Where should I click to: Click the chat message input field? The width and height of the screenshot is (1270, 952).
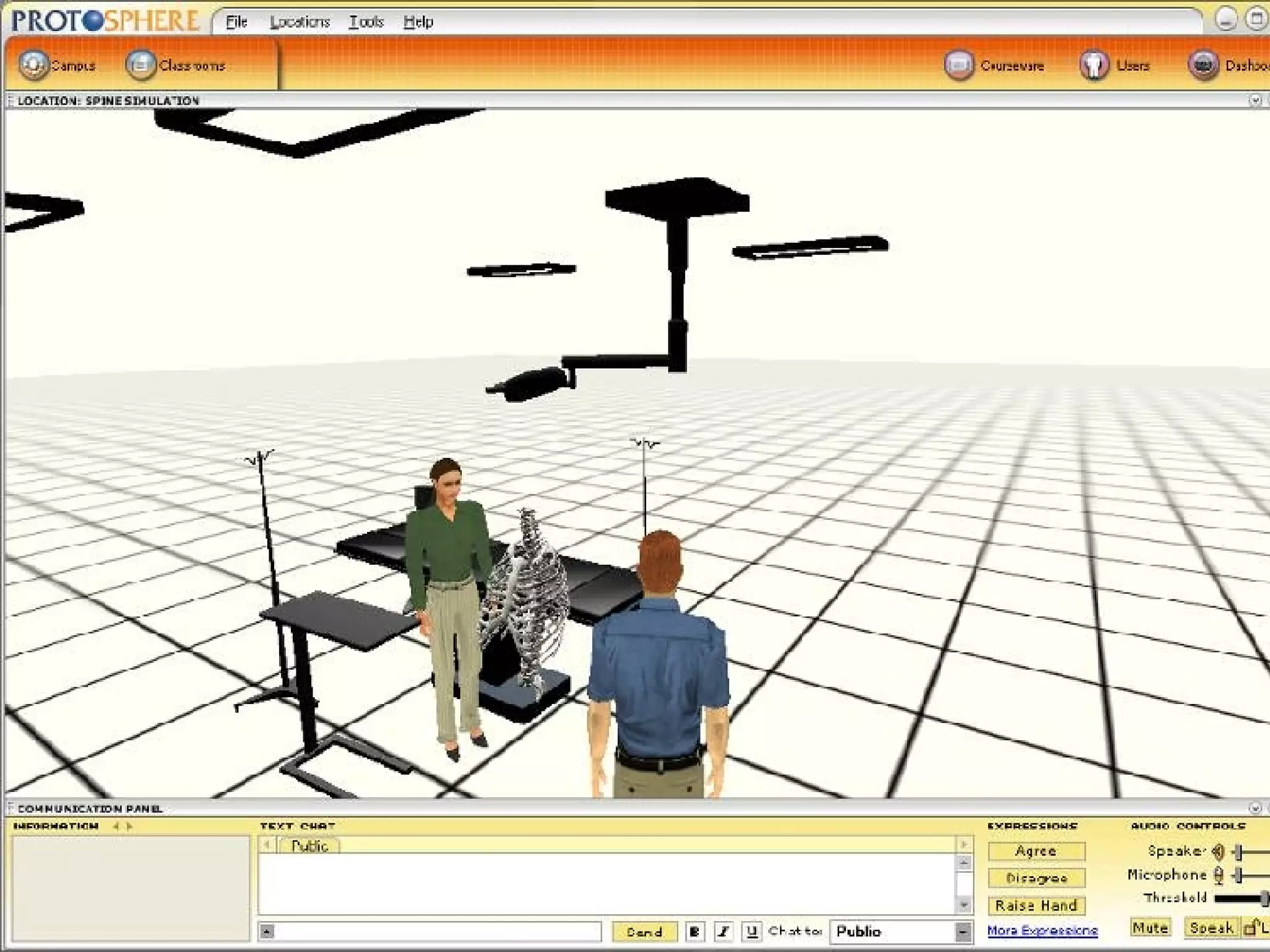[x=438, y=931]
